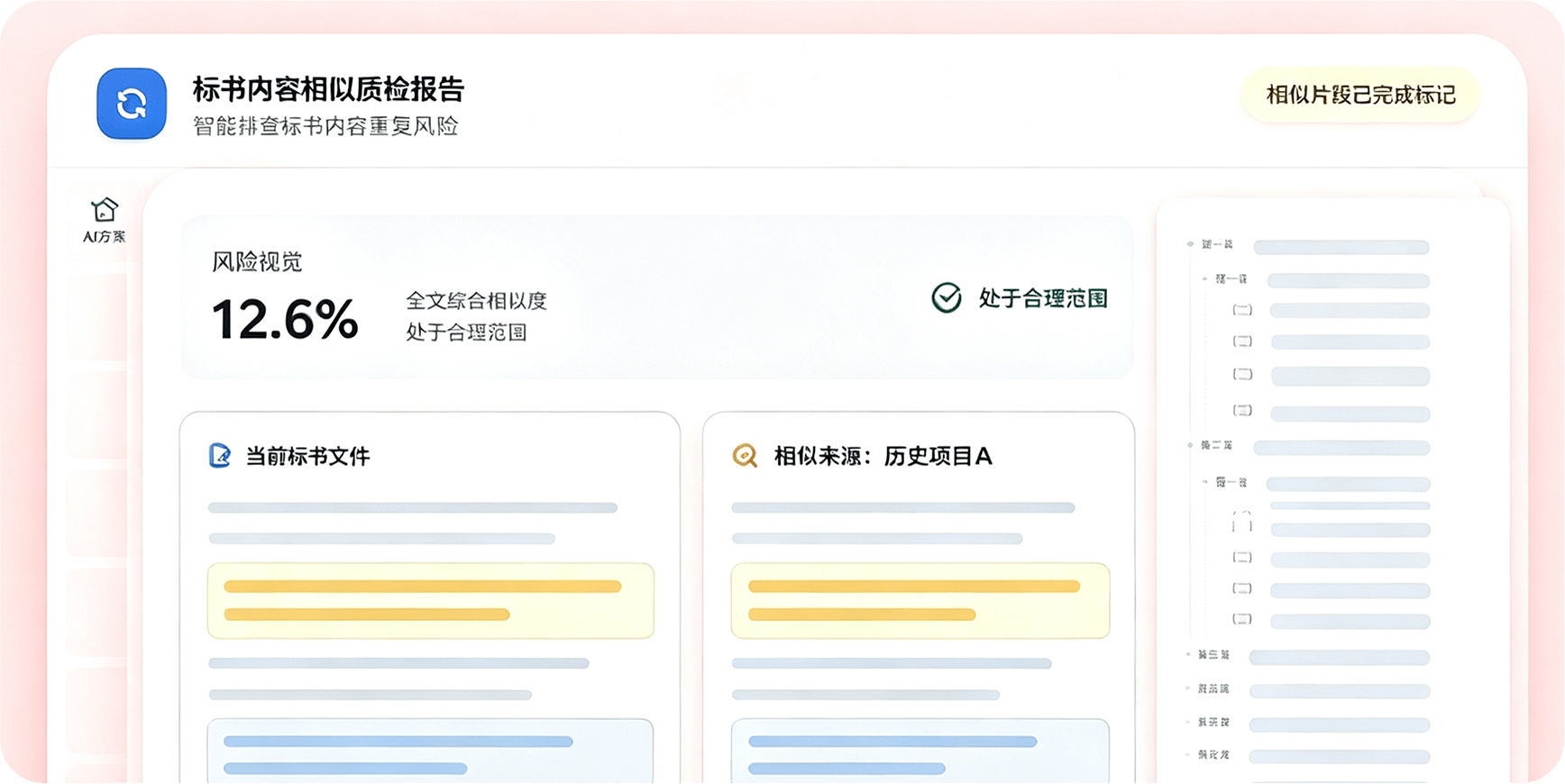Viewport: 1565px width, 784px height.
Task: Collapse the 第一篇 node marker in outline
Action: [x=1190, y=244]
